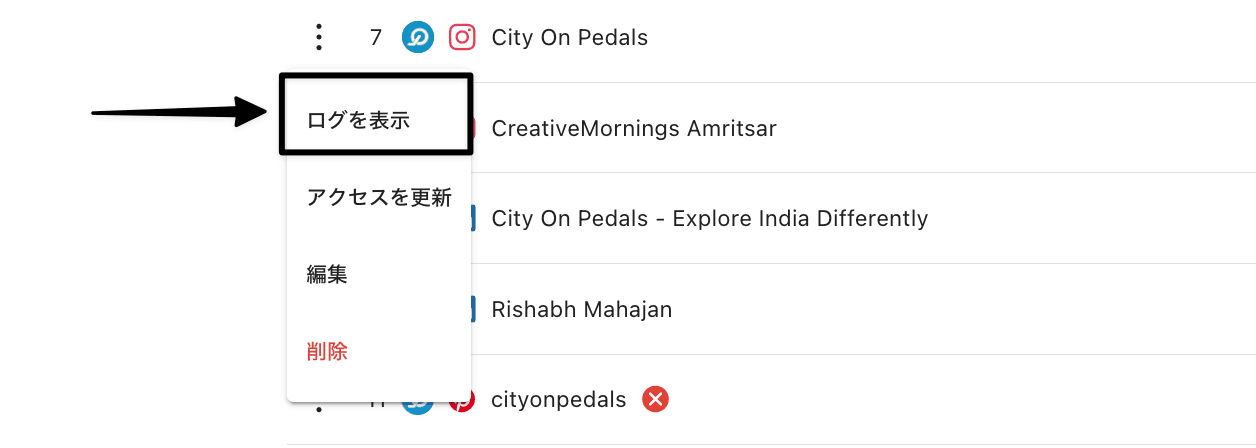Click the Pinterest icon before cityonpedals
Viewport: 1256px width, 448px height.
465,402
